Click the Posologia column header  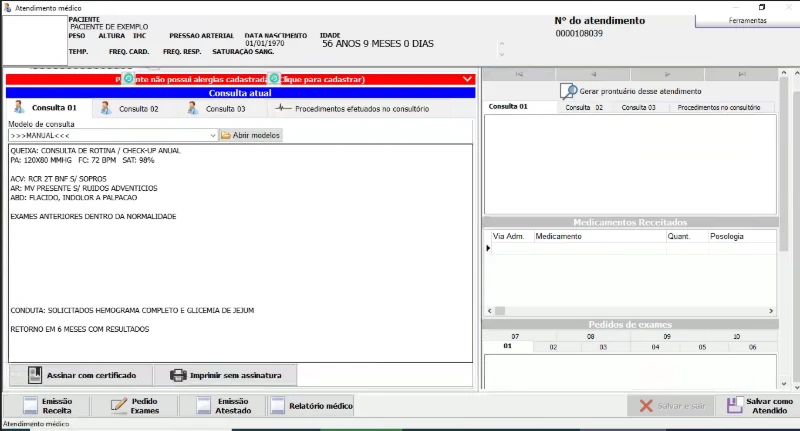pos(742,236)
